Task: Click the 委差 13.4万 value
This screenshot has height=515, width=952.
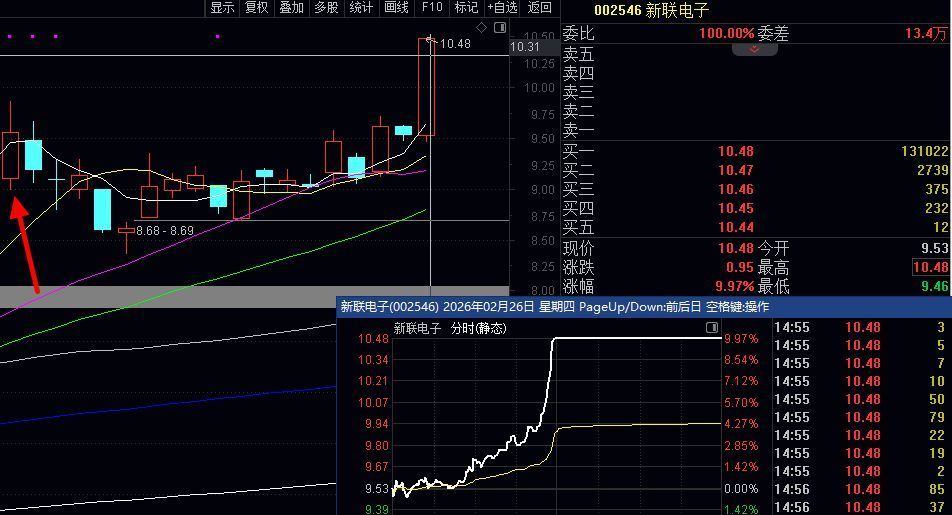Action: tap(926, 33)
